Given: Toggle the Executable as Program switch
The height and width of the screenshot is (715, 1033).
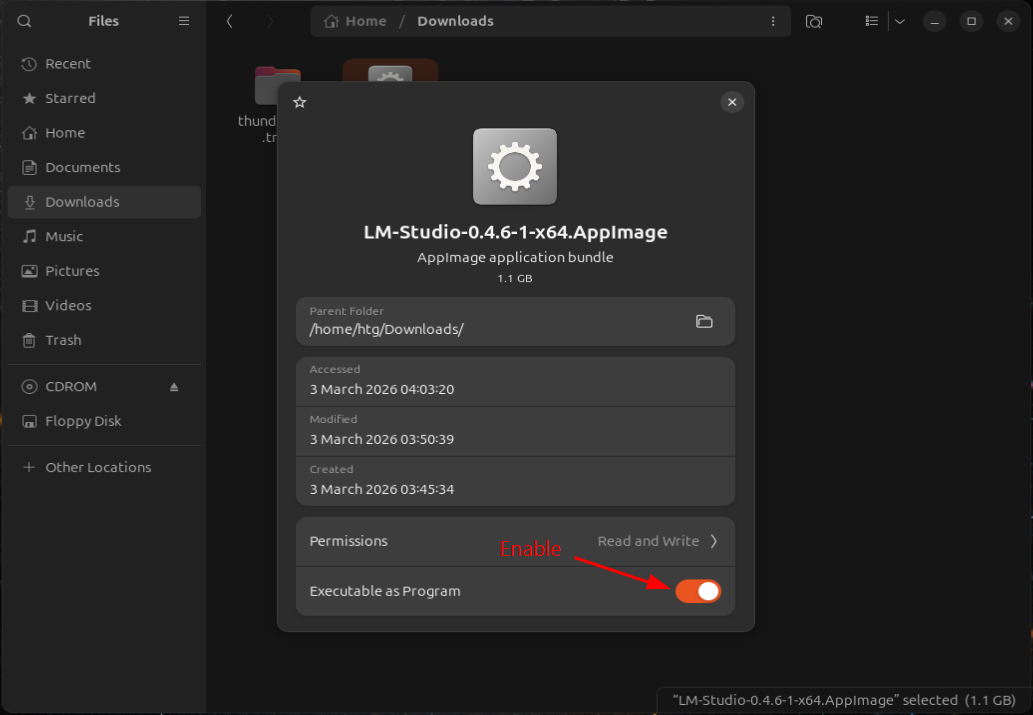Looking at the screenshot, I should pos(698,591).
